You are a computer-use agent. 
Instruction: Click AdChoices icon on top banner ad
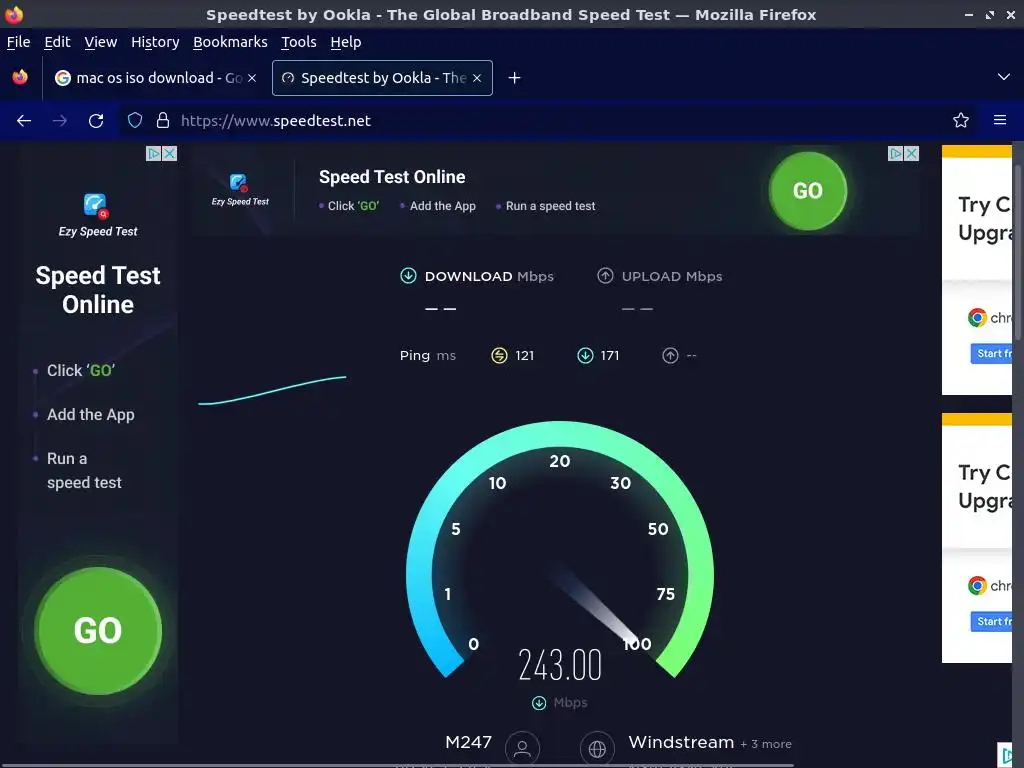click(x=896, y=153)
